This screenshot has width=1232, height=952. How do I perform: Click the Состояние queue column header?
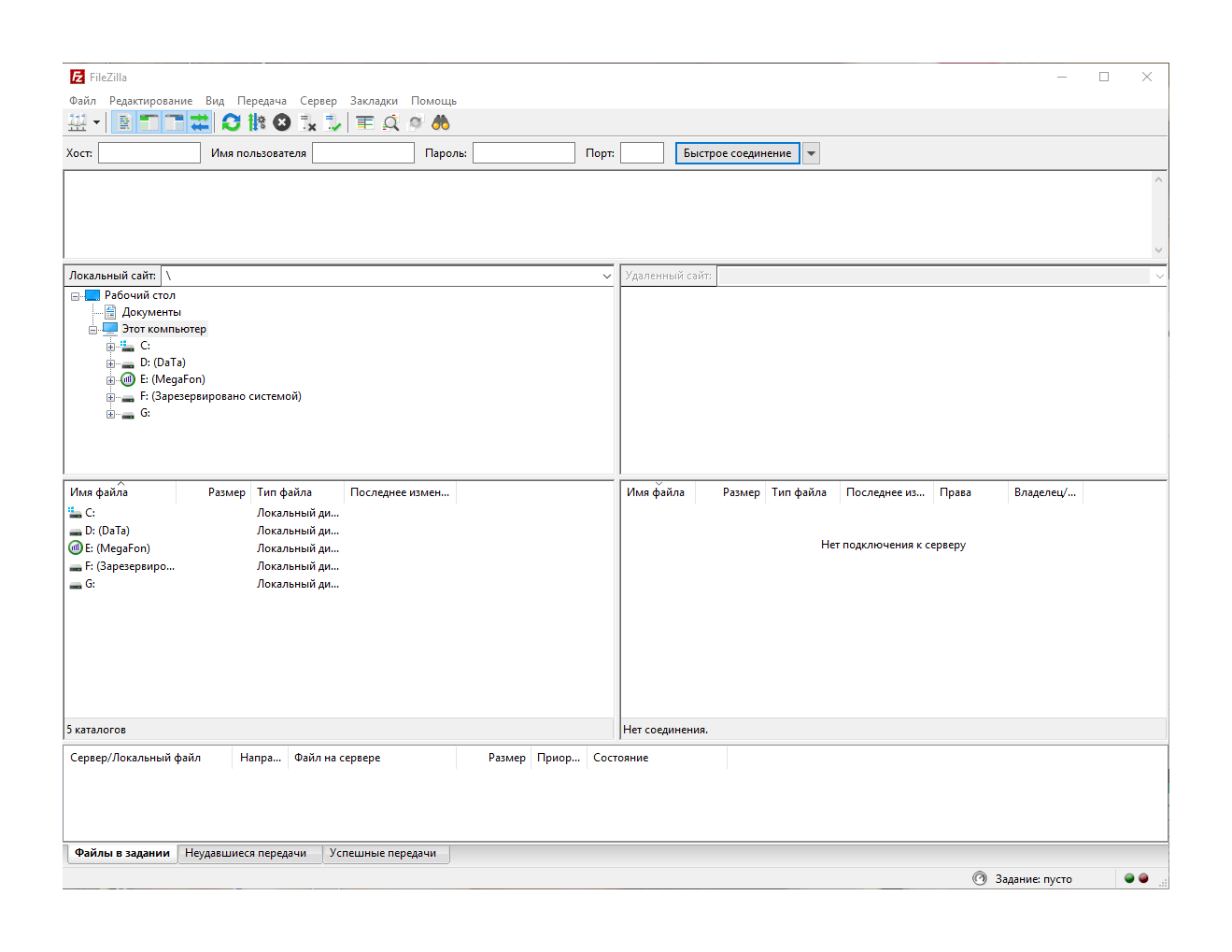click(x=658, y=758)
